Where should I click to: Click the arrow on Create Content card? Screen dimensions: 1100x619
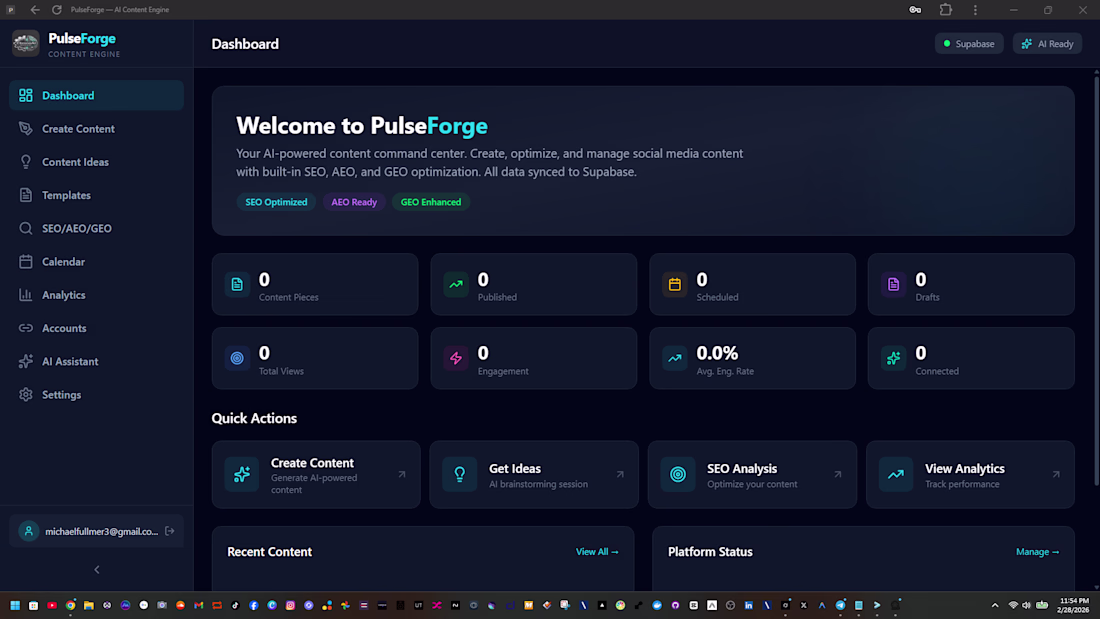coord(402,474)
